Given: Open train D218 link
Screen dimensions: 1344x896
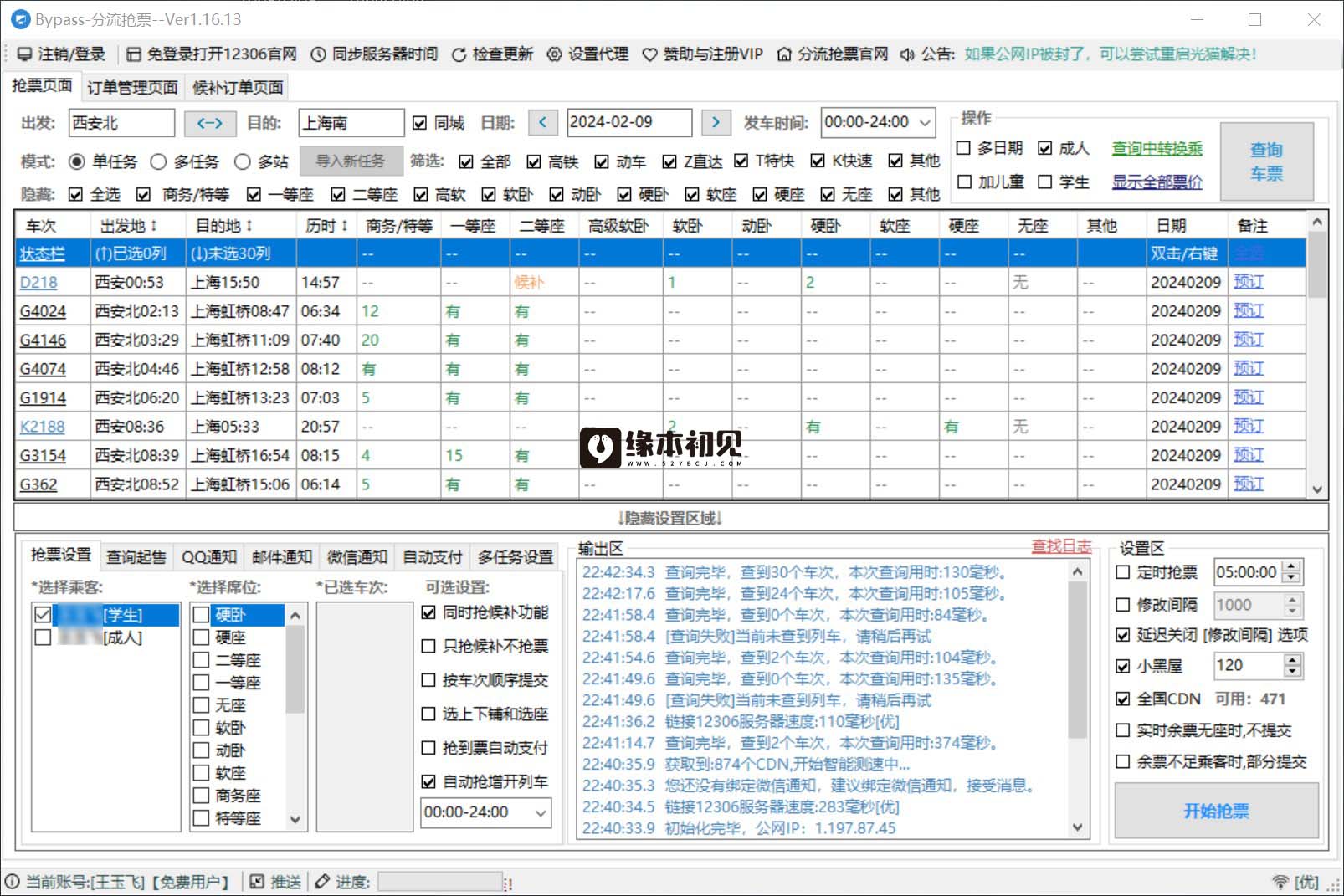Looking at the screenshot, I should [x=38, y=283].
